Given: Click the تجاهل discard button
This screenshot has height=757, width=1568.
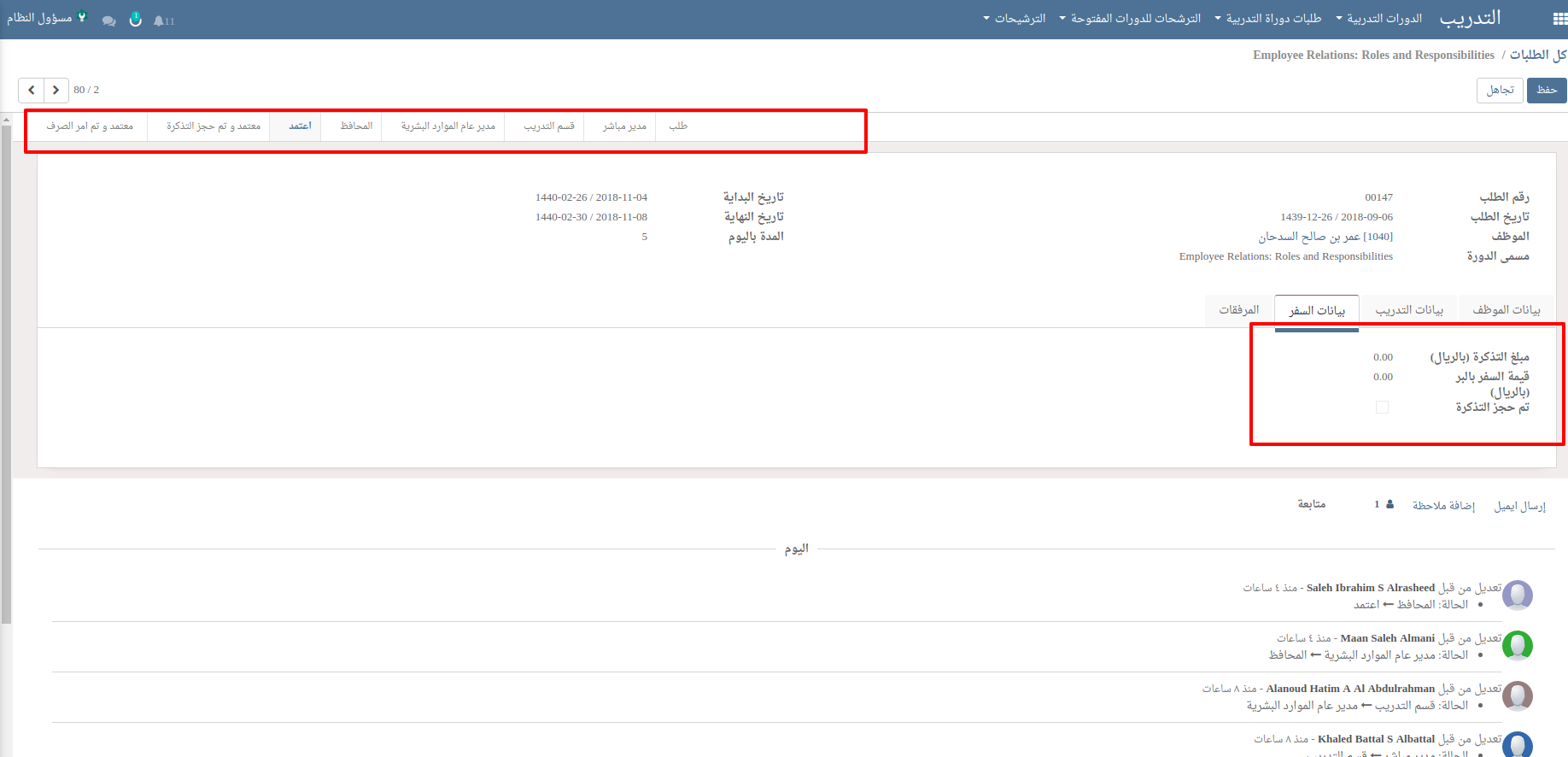Looking at the screenshot, I should coord(1500,90).
